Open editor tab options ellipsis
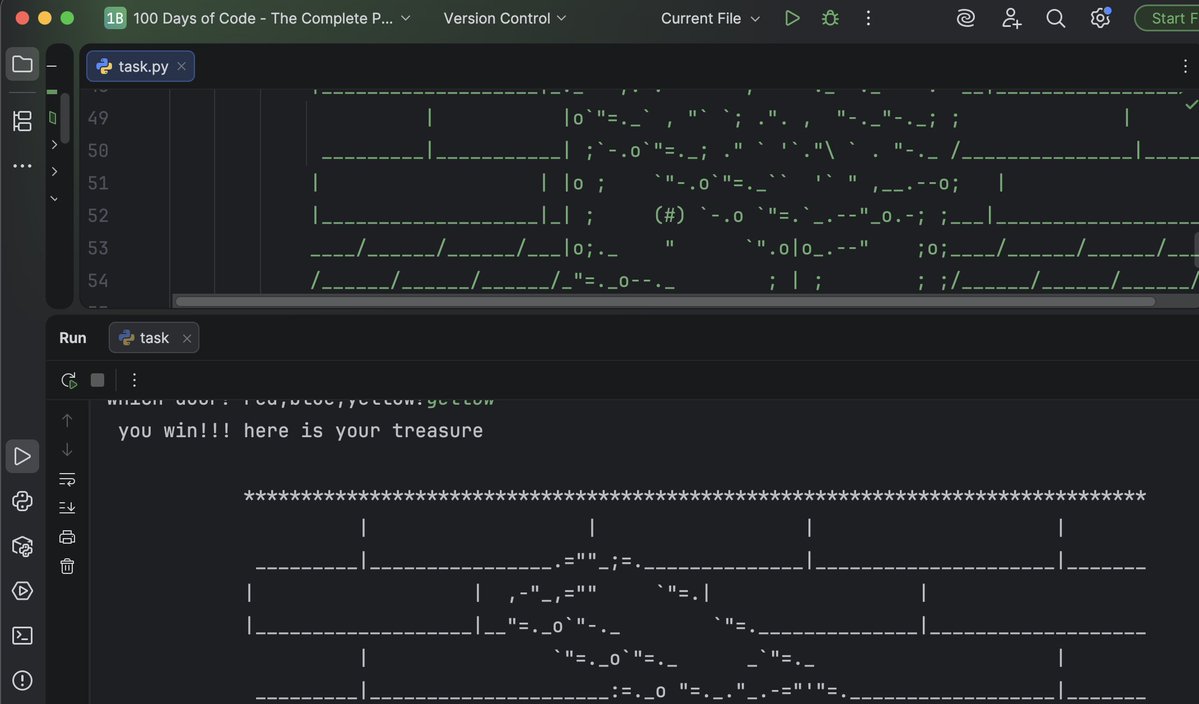Screen dimensions: 1199x704 [x=1184, y=67]
